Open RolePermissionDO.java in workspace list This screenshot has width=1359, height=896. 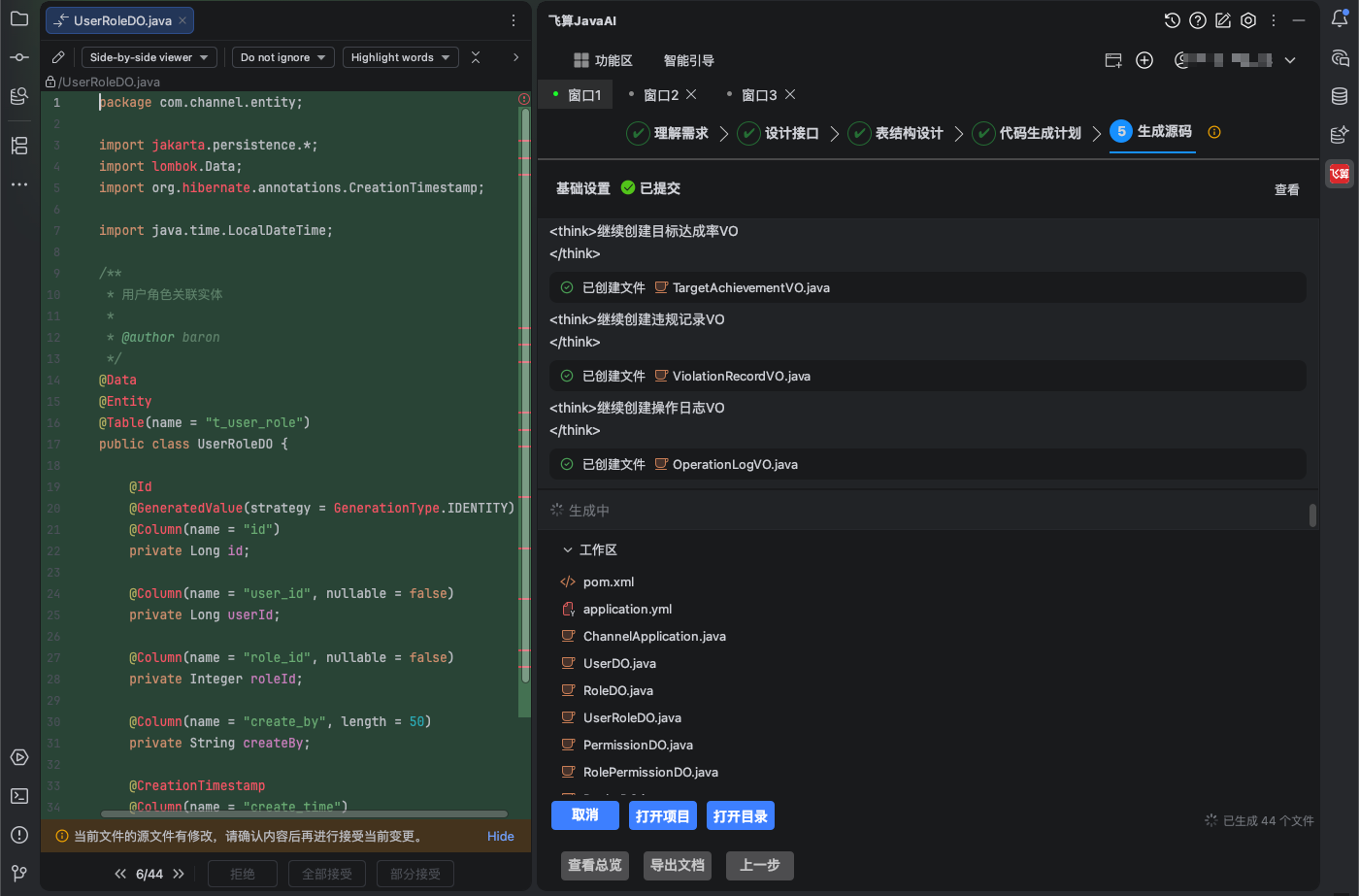tap(650, 772)
